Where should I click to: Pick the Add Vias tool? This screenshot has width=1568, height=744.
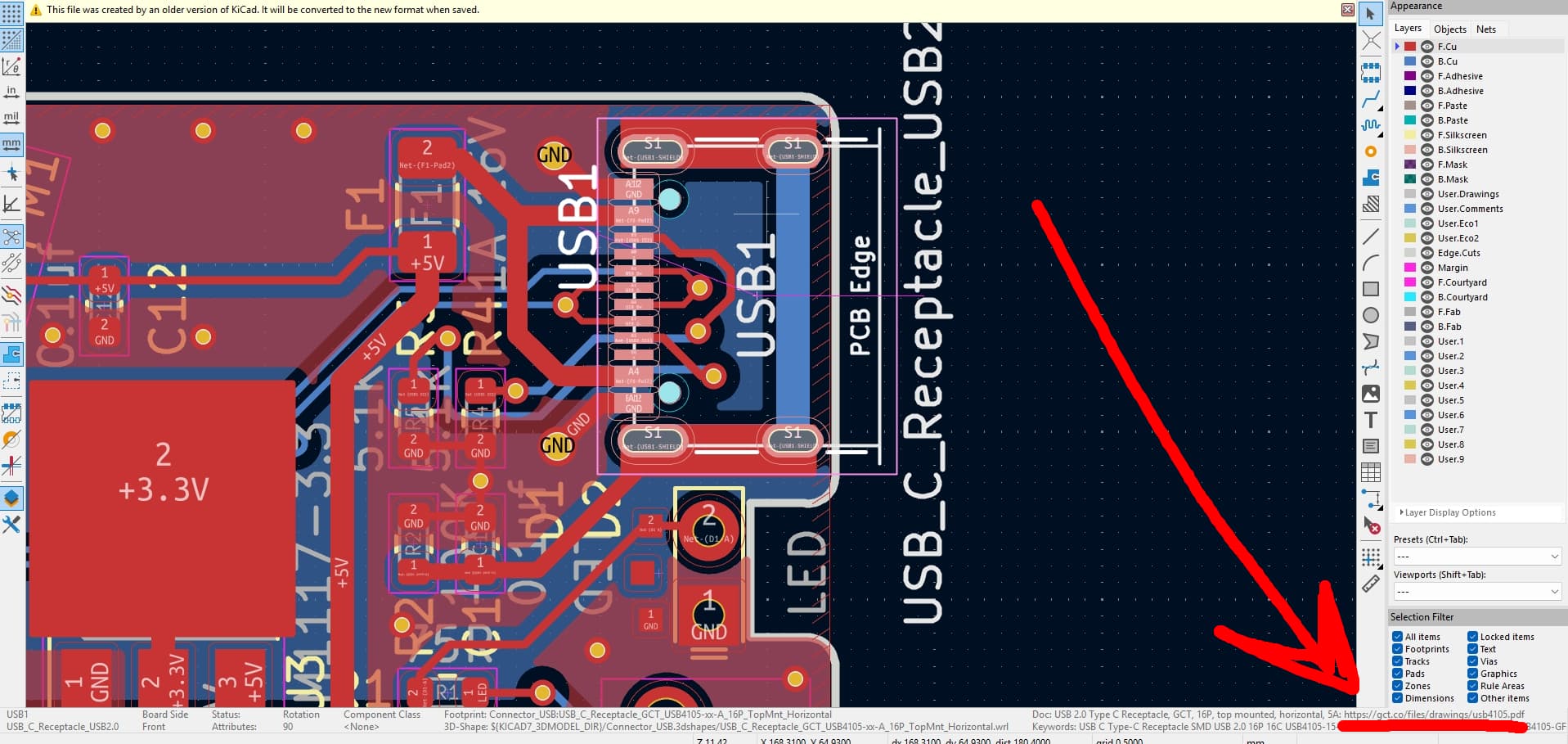pos(1371,151)
